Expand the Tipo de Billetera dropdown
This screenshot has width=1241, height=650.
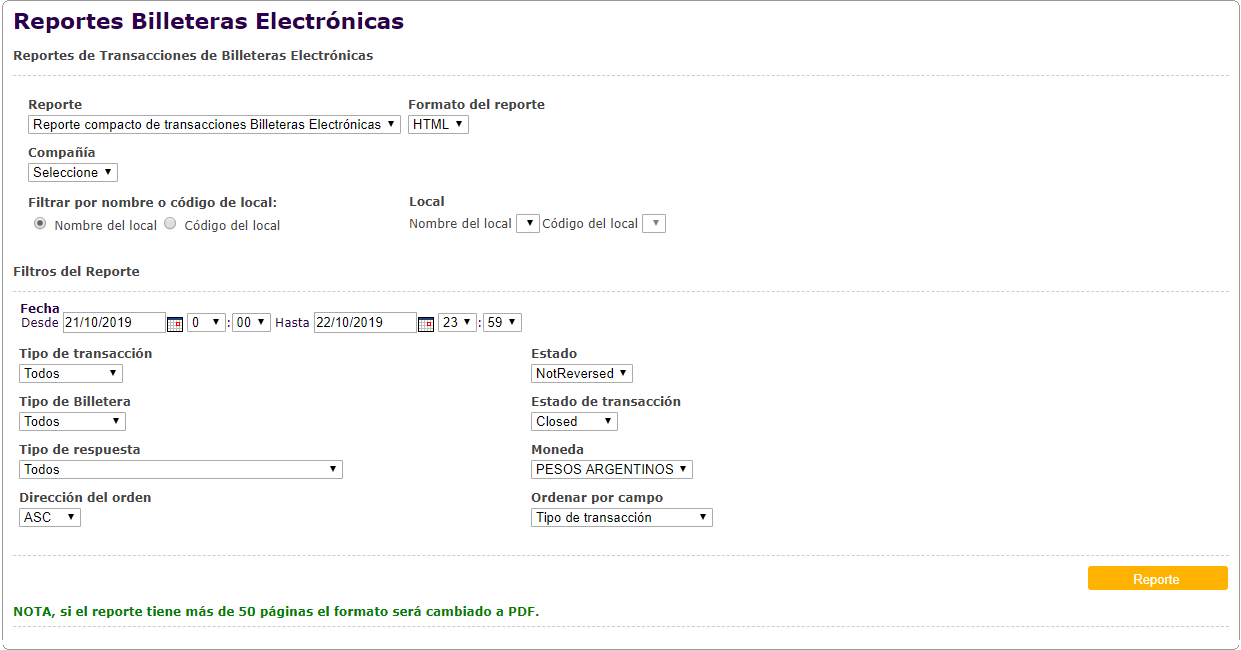pyautogui.click(x=72, y=422)
